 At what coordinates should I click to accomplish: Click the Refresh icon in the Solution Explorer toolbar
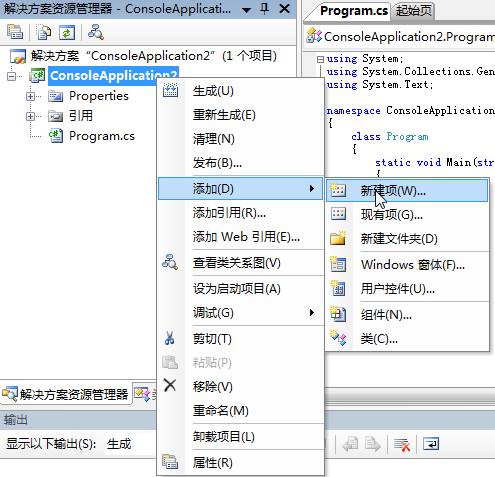click(67, 32)
